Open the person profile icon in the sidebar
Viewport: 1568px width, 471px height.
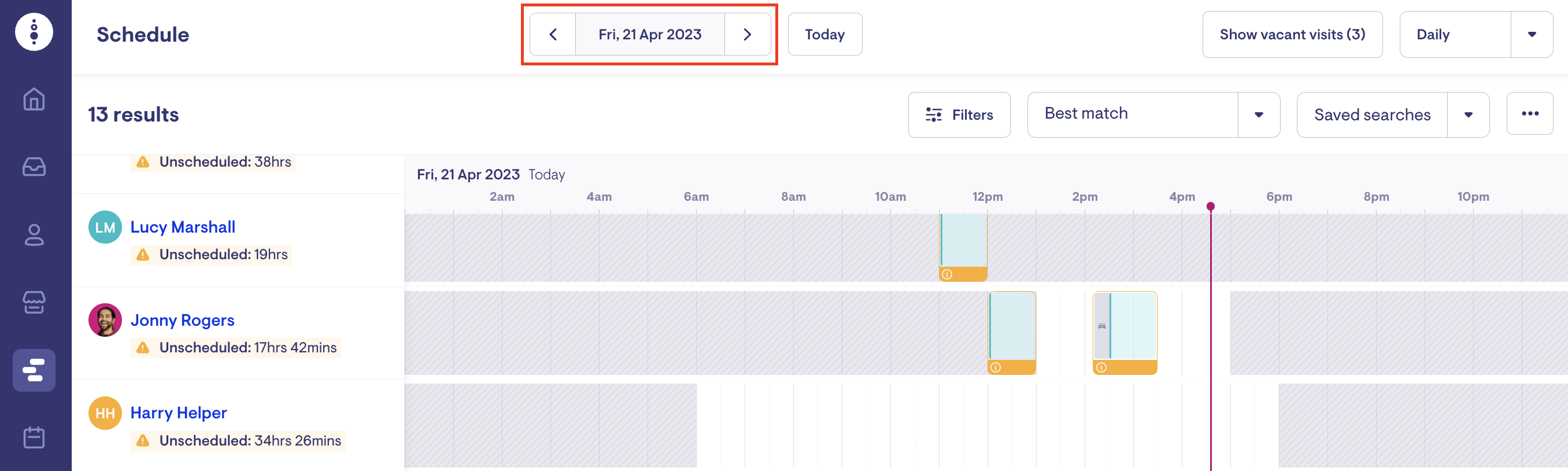click(34, 234)
